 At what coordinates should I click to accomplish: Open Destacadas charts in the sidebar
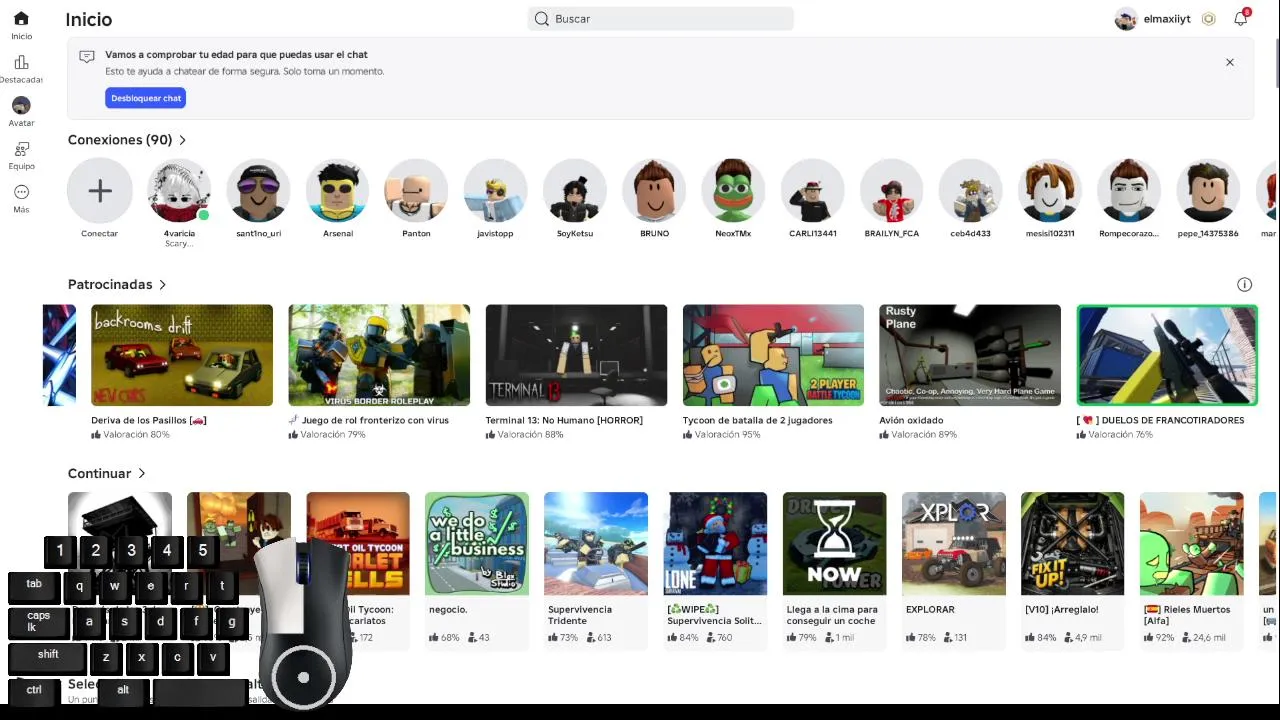coord(21,69)
